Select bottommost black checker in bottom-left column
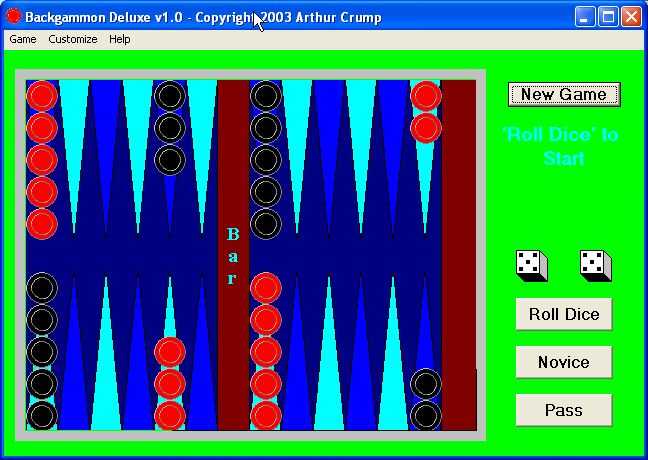Screen dimensions: 648x460 pyautogui.click(x=42, y=416)
